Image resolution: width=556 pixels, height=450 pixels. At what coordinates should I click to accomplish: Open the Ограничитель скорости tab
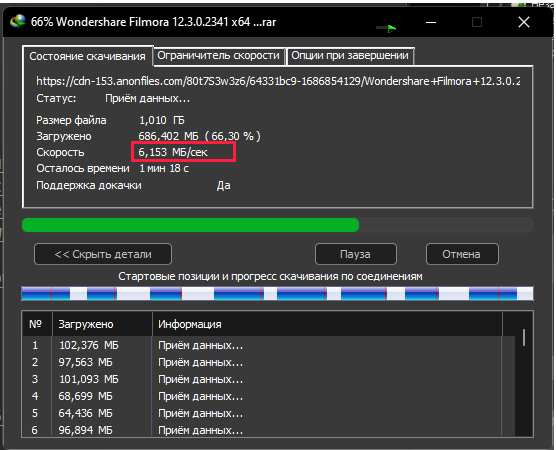218,56
